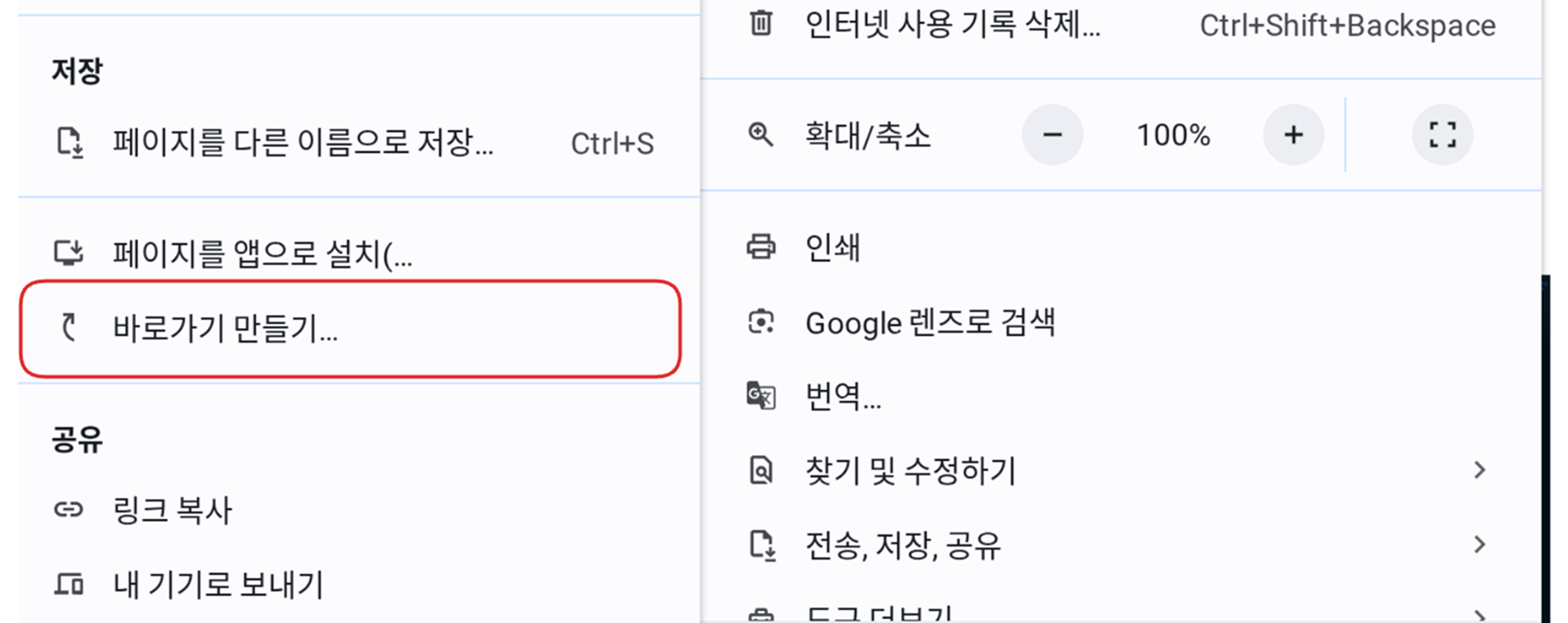
Task: Click the trash icon for clearing browsing data
Action: click(761, 24)
